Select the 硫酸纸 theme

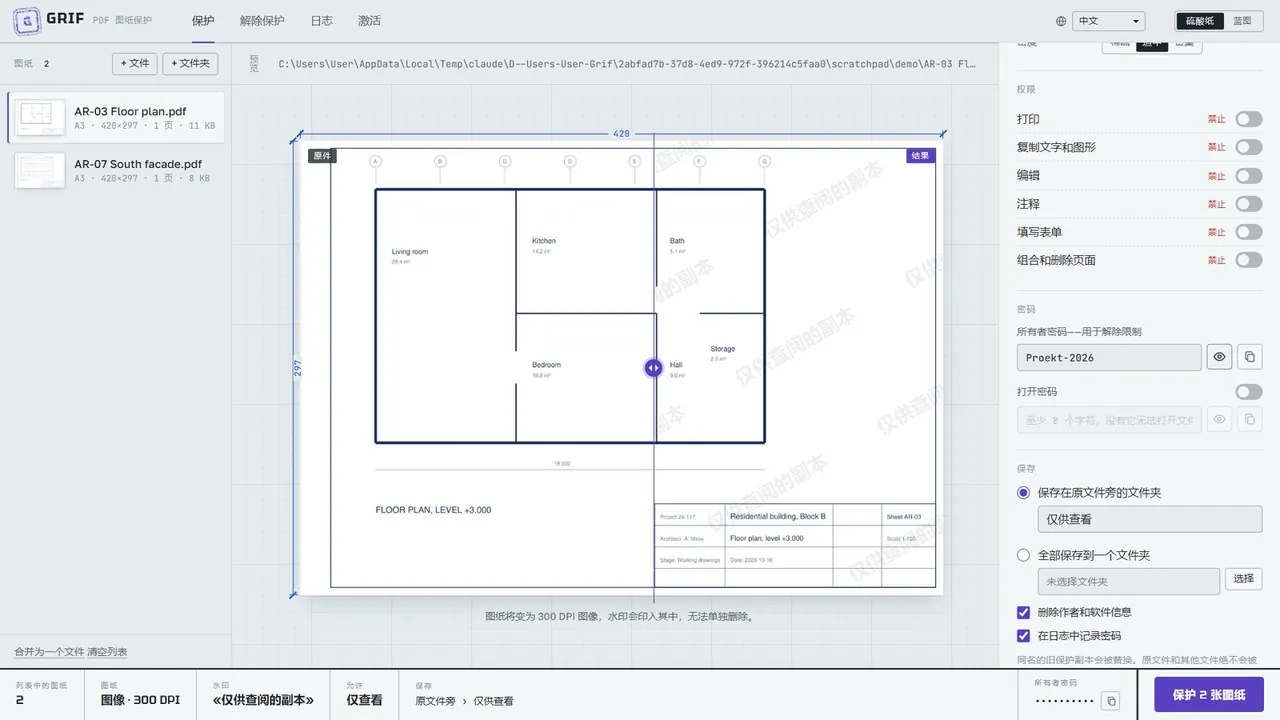tap(1199, 21)
